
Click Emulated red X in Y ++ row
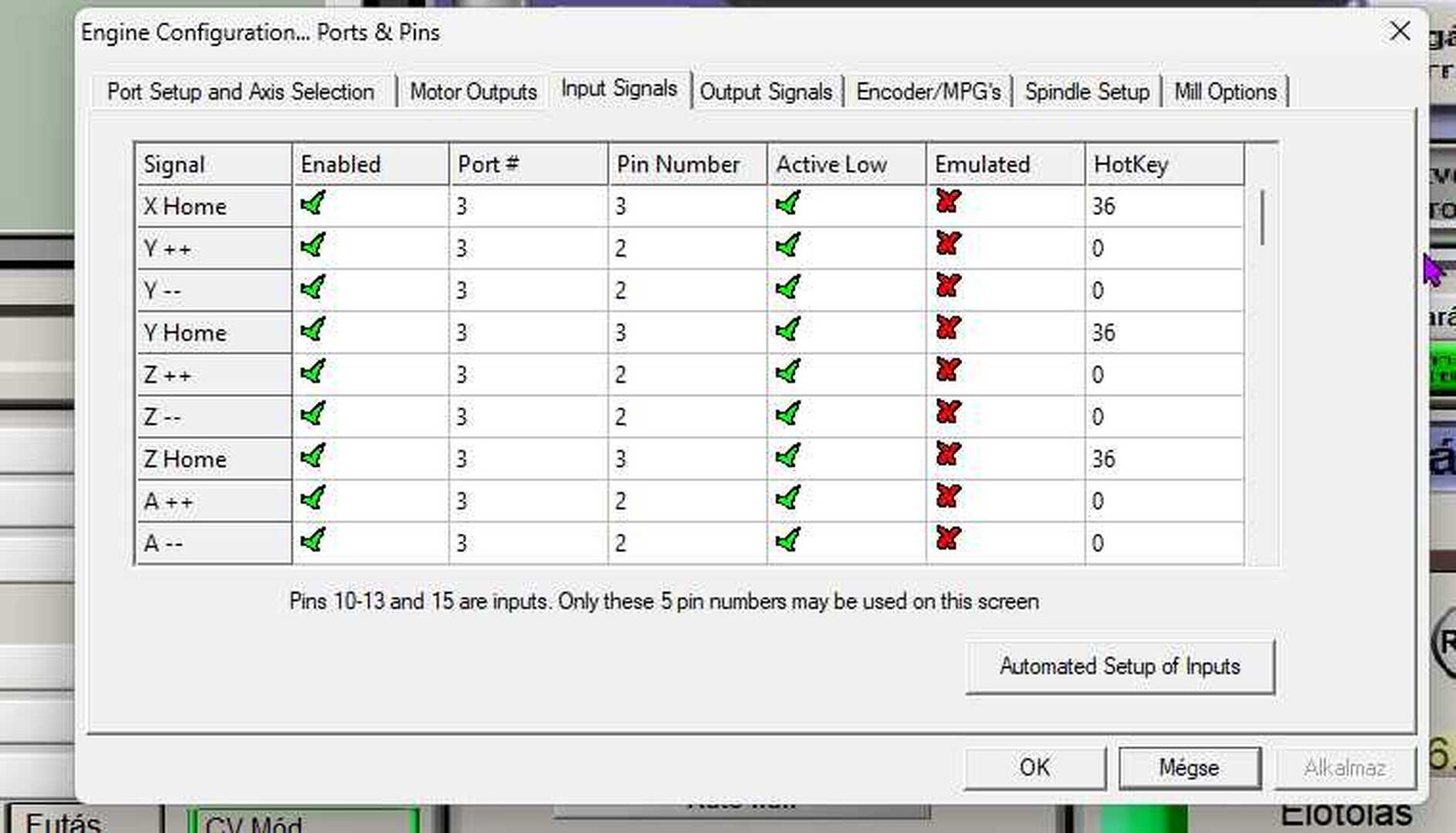tap(948, 245)
